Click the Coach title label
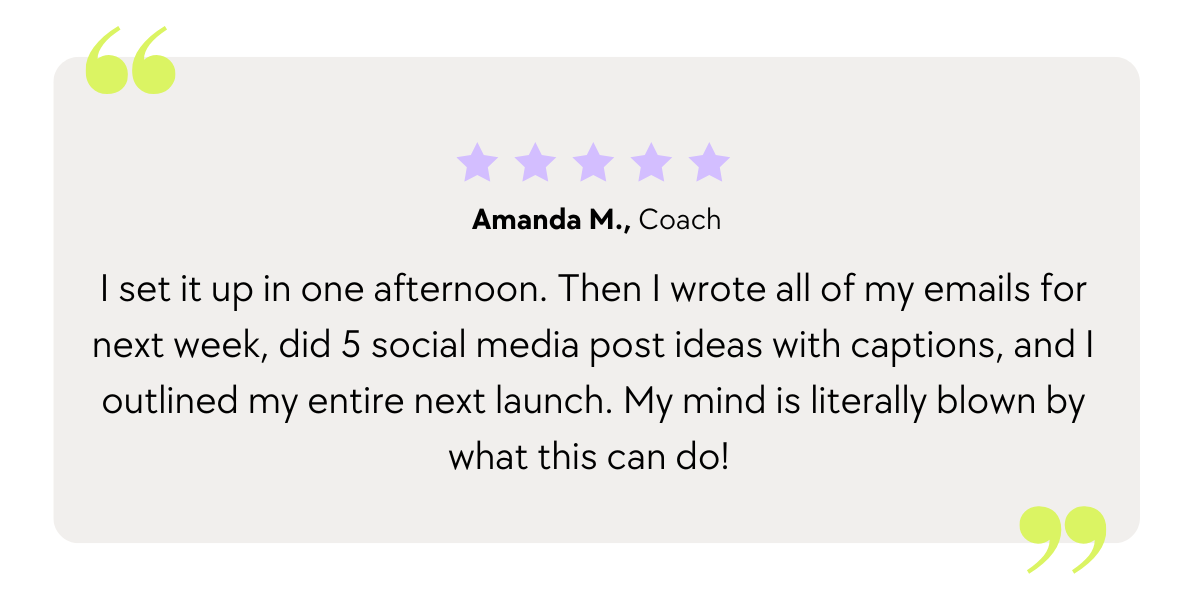This screenshot has height=600, width=1200. (x=680, y=220)
